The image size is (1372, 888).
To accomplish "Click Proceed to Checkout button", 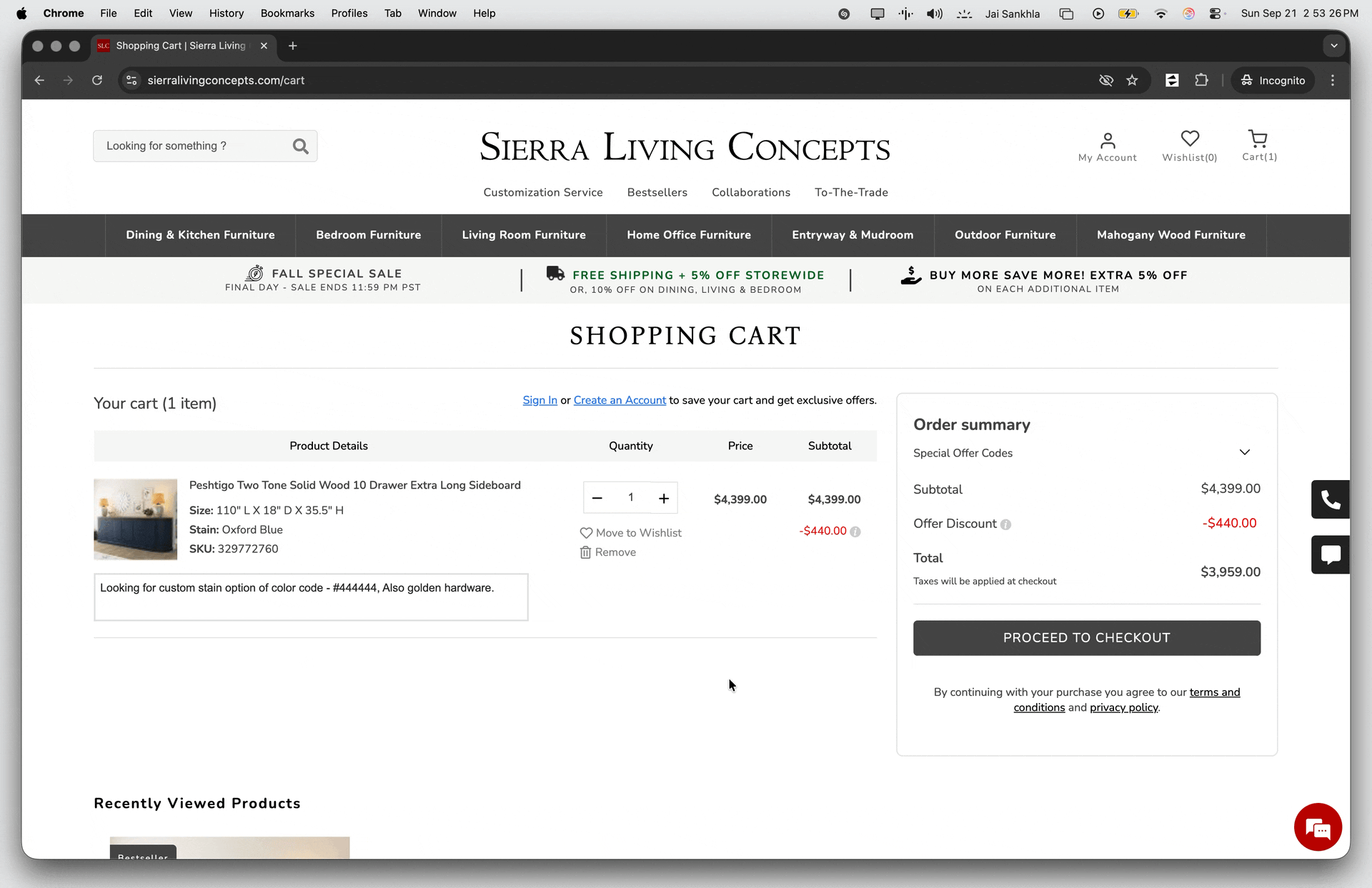I will (1087, 638).
